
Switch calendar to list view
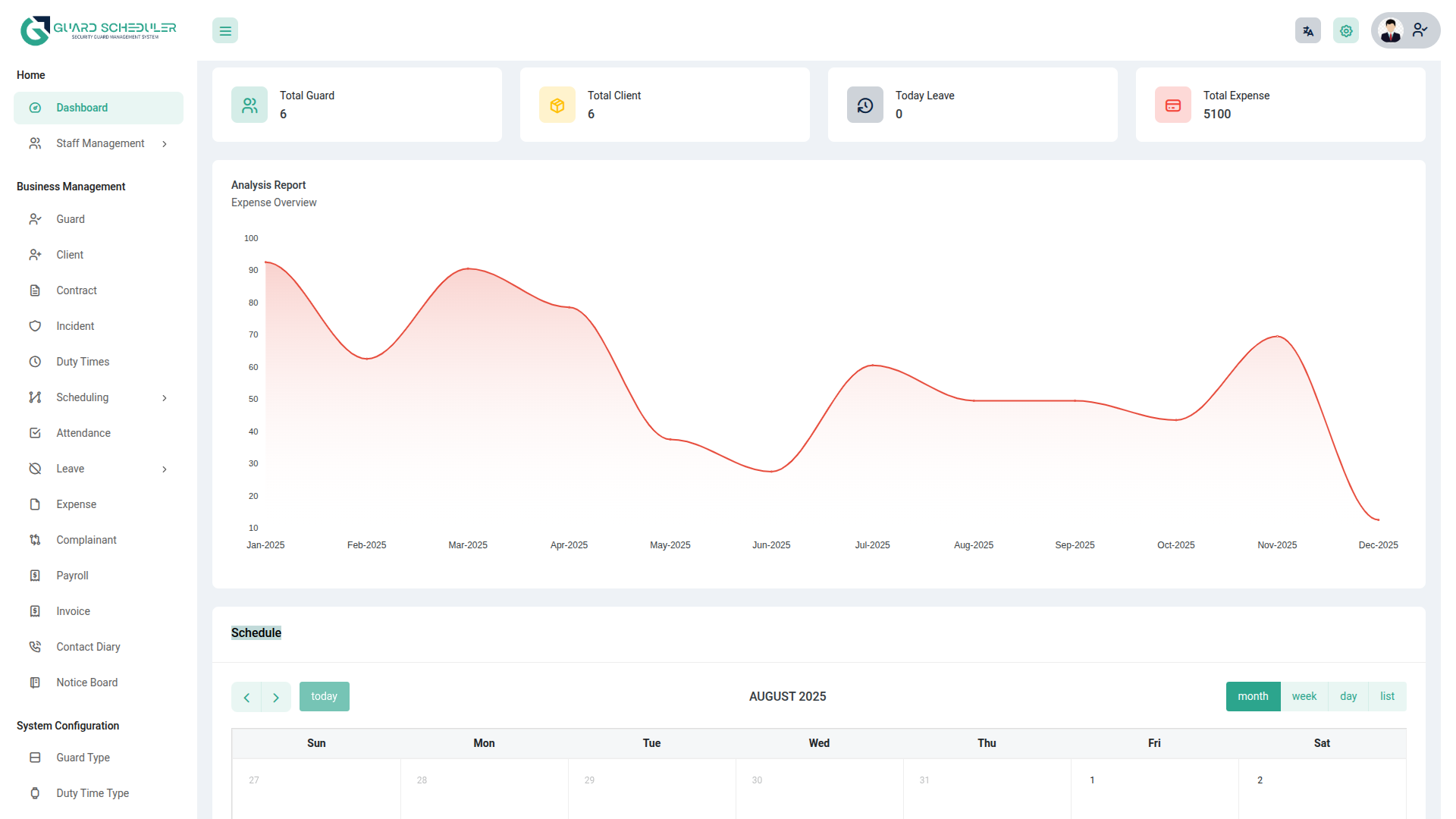click(1387, 696)
